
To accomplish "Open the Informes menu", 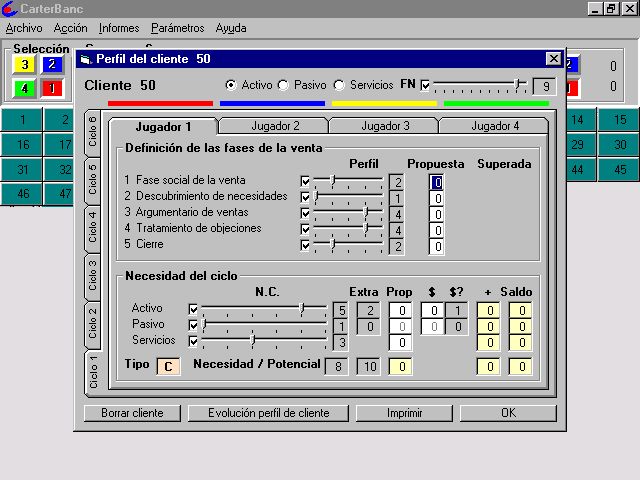I will (x=119, y=28).
